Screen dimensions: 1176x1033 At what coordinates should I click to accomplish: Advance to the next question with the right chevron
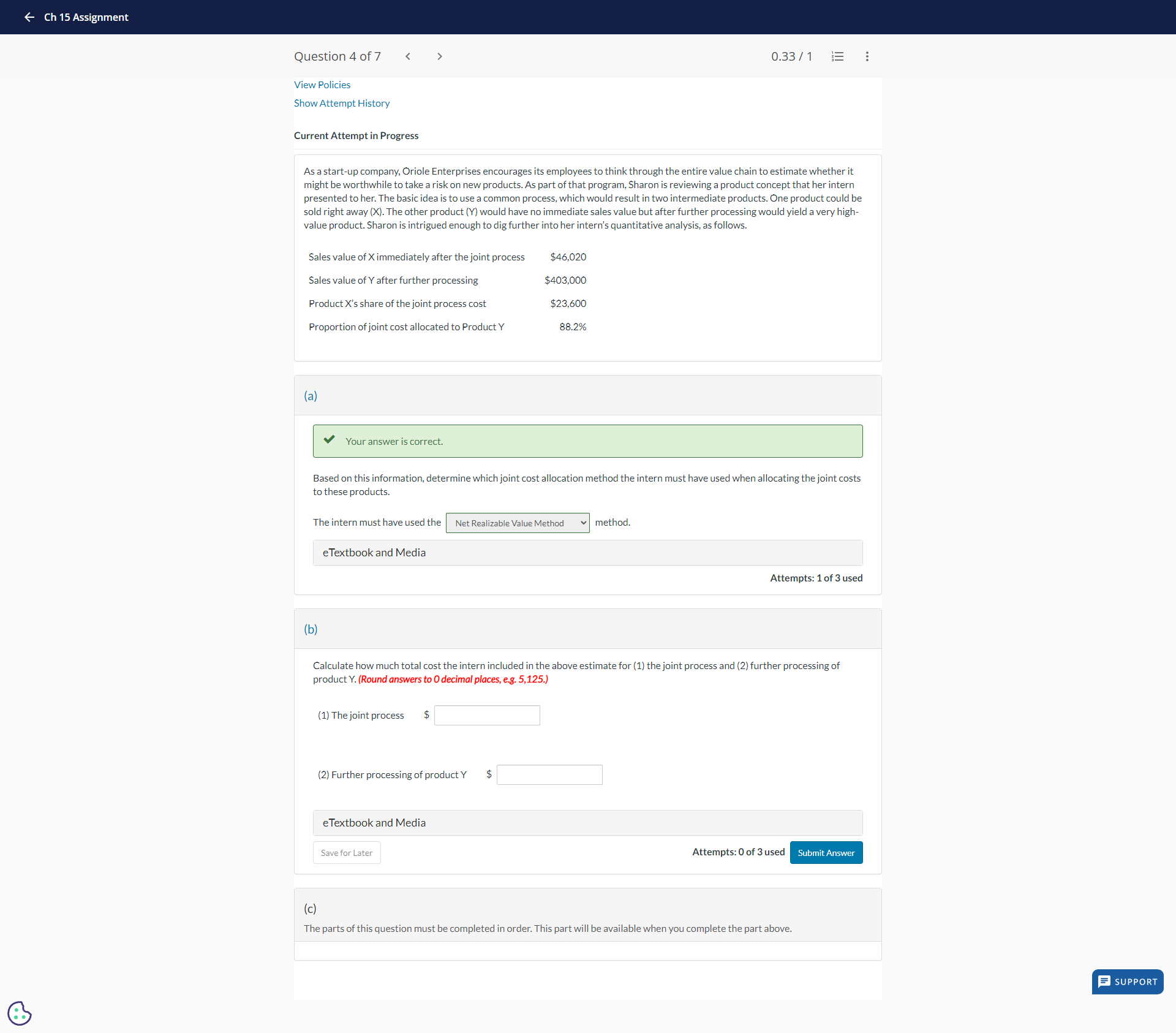(x=439, y=56)
